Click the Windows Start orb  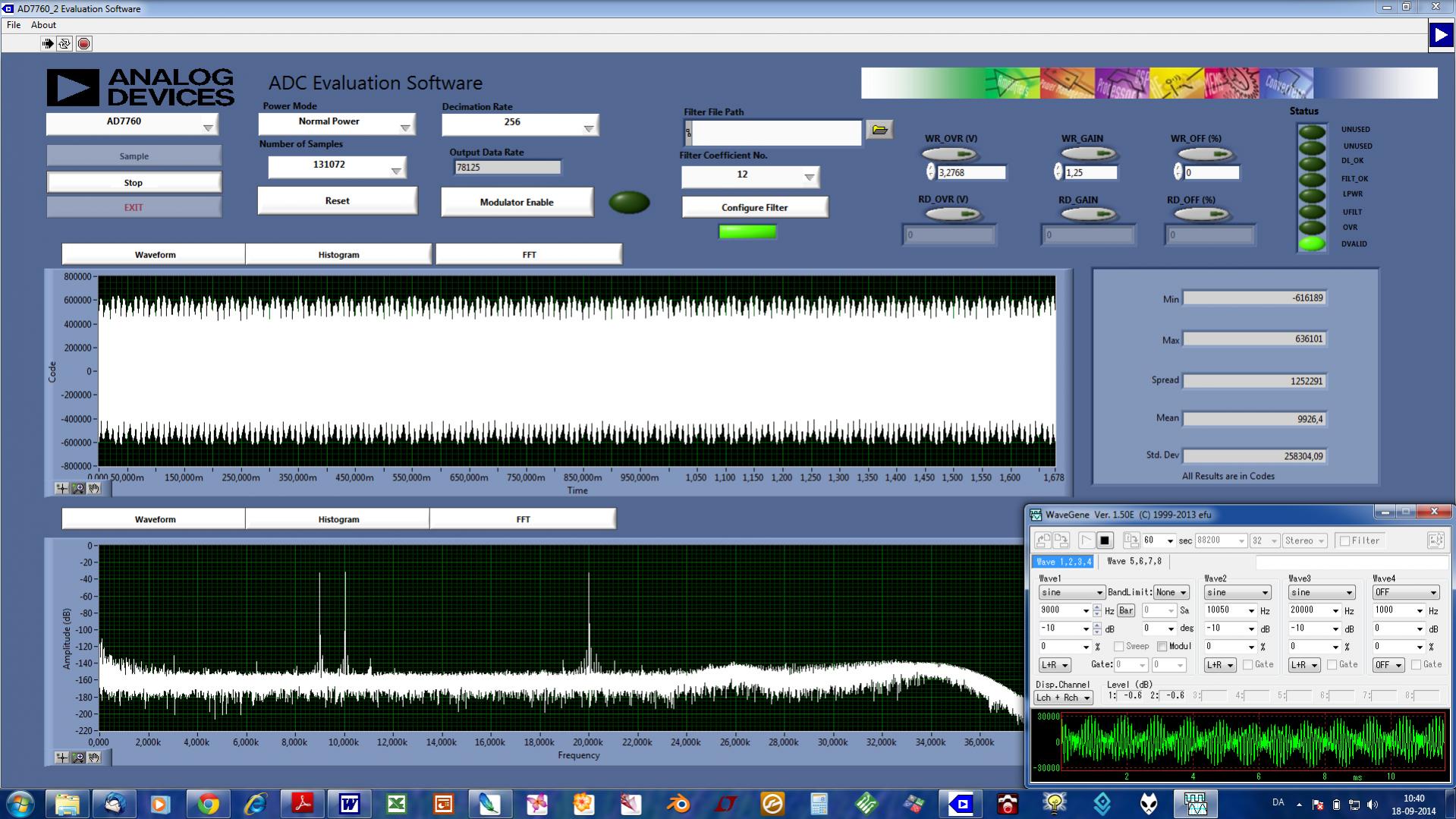pos(20,804)
